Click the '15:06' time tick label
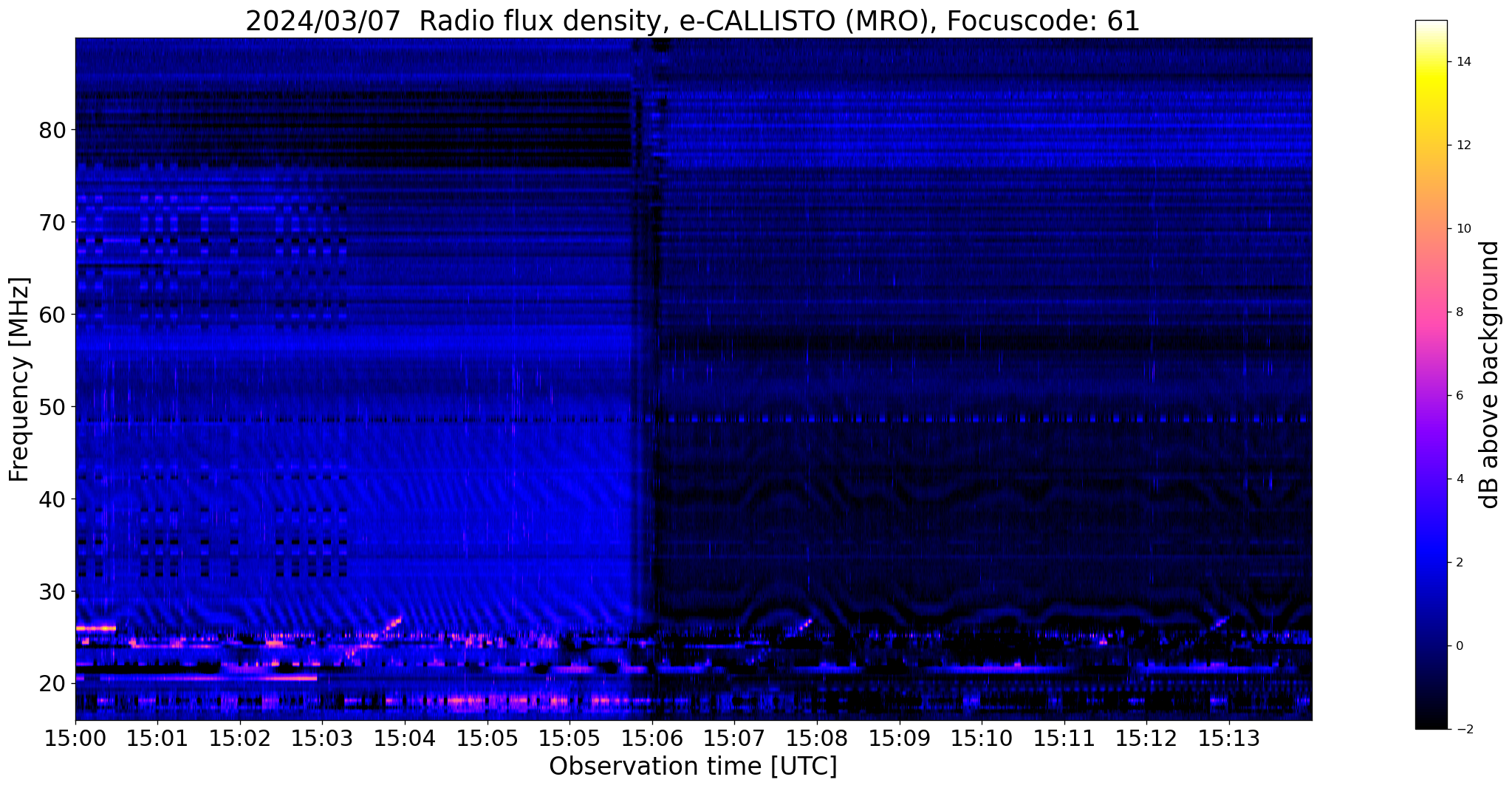This screenshot has width=1512, height=788. click(x=651, y=738)
